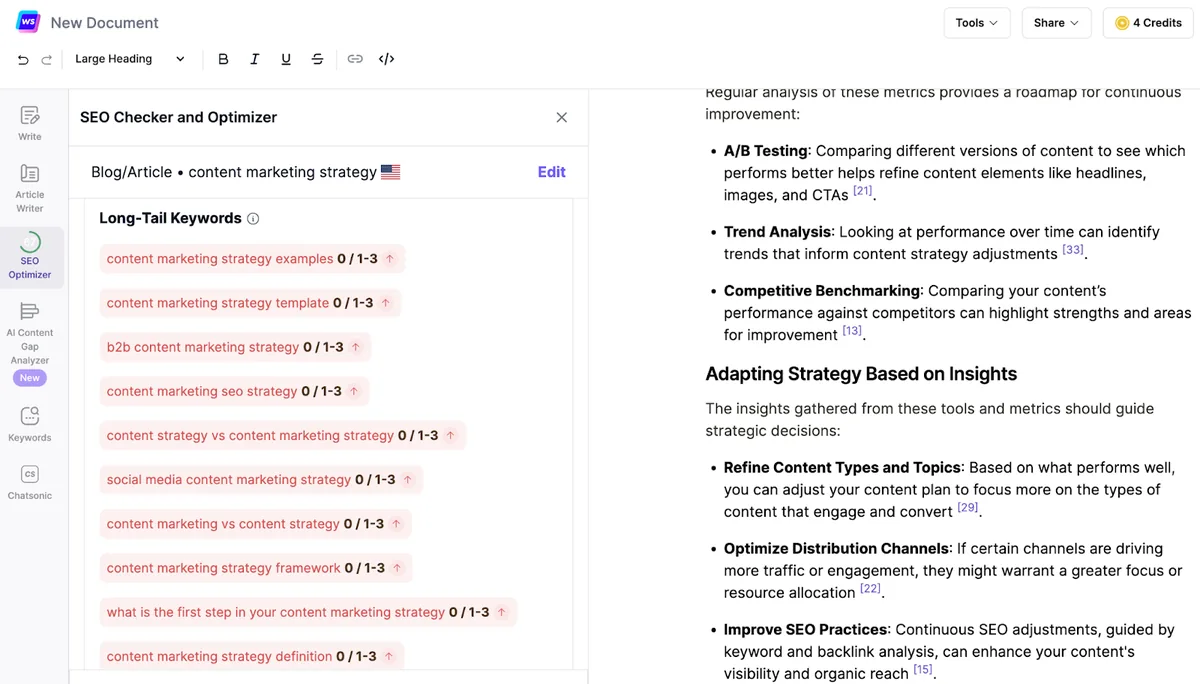Screen dimensions: 1200x684
Task: Select 'content strategy vs content marketing strategy' keyword
Action: click(x=282, y=436)
